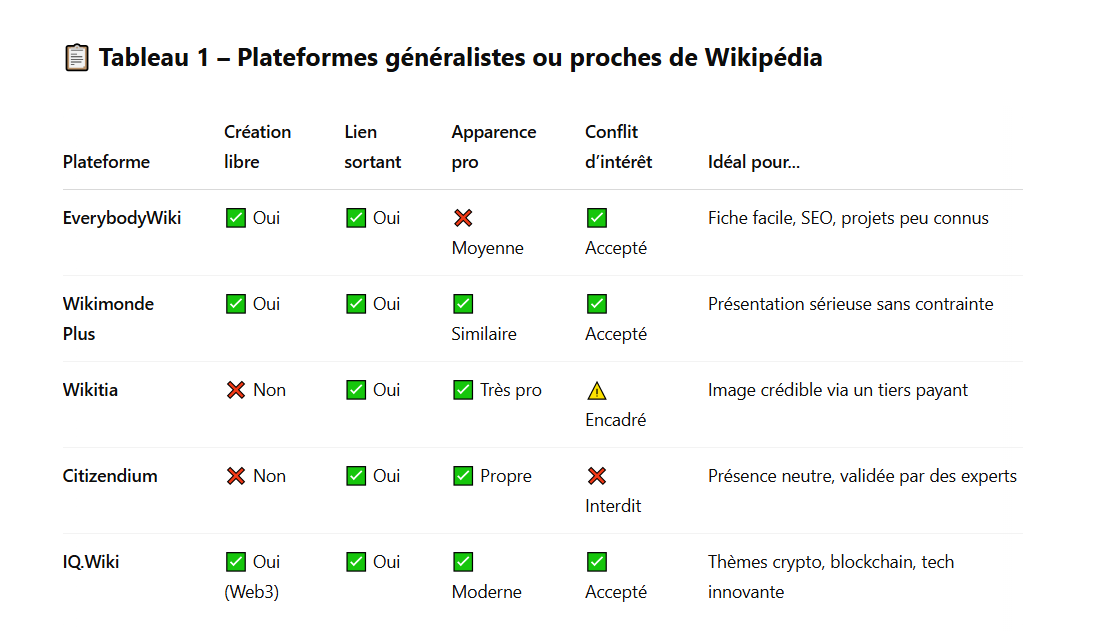Click the red cross next to Citizendium's Interdit

tap(597, 476)
